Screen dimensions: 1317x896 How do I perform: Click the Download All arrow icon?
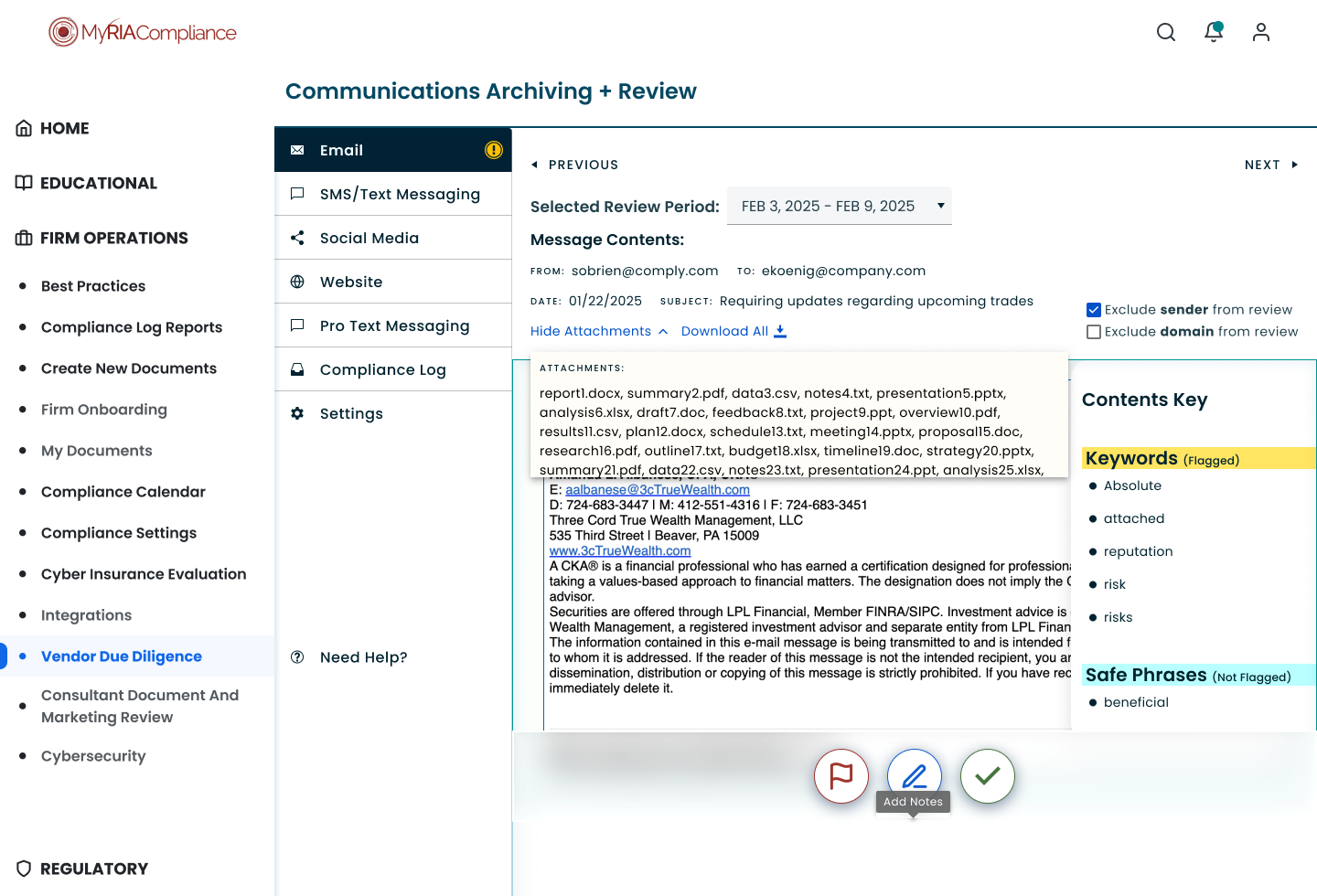[x=780, y=331]
